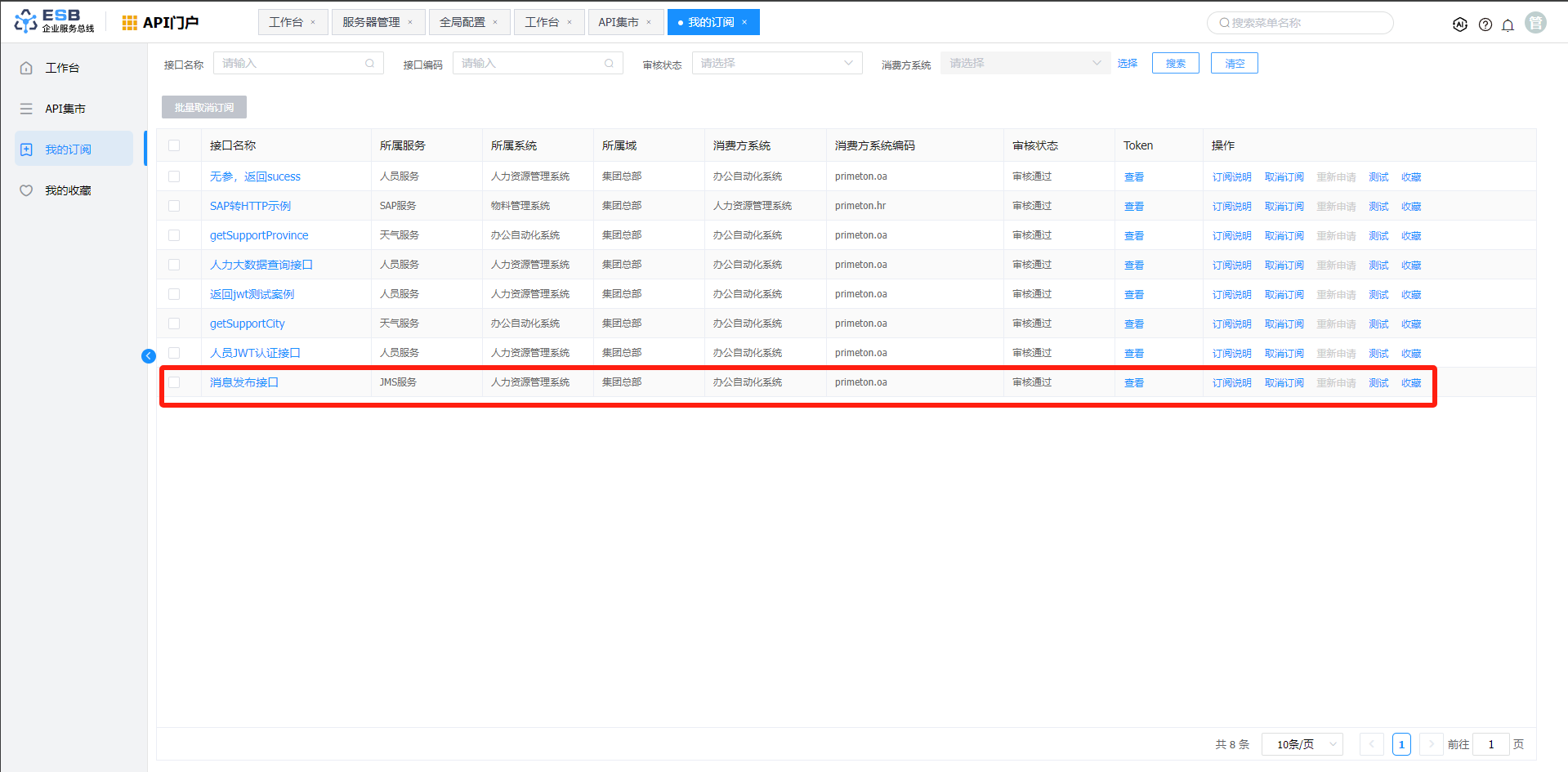1568x772 pixels.
Task: Toggle the select-all checkbox in table header
Action: [174, 145]
